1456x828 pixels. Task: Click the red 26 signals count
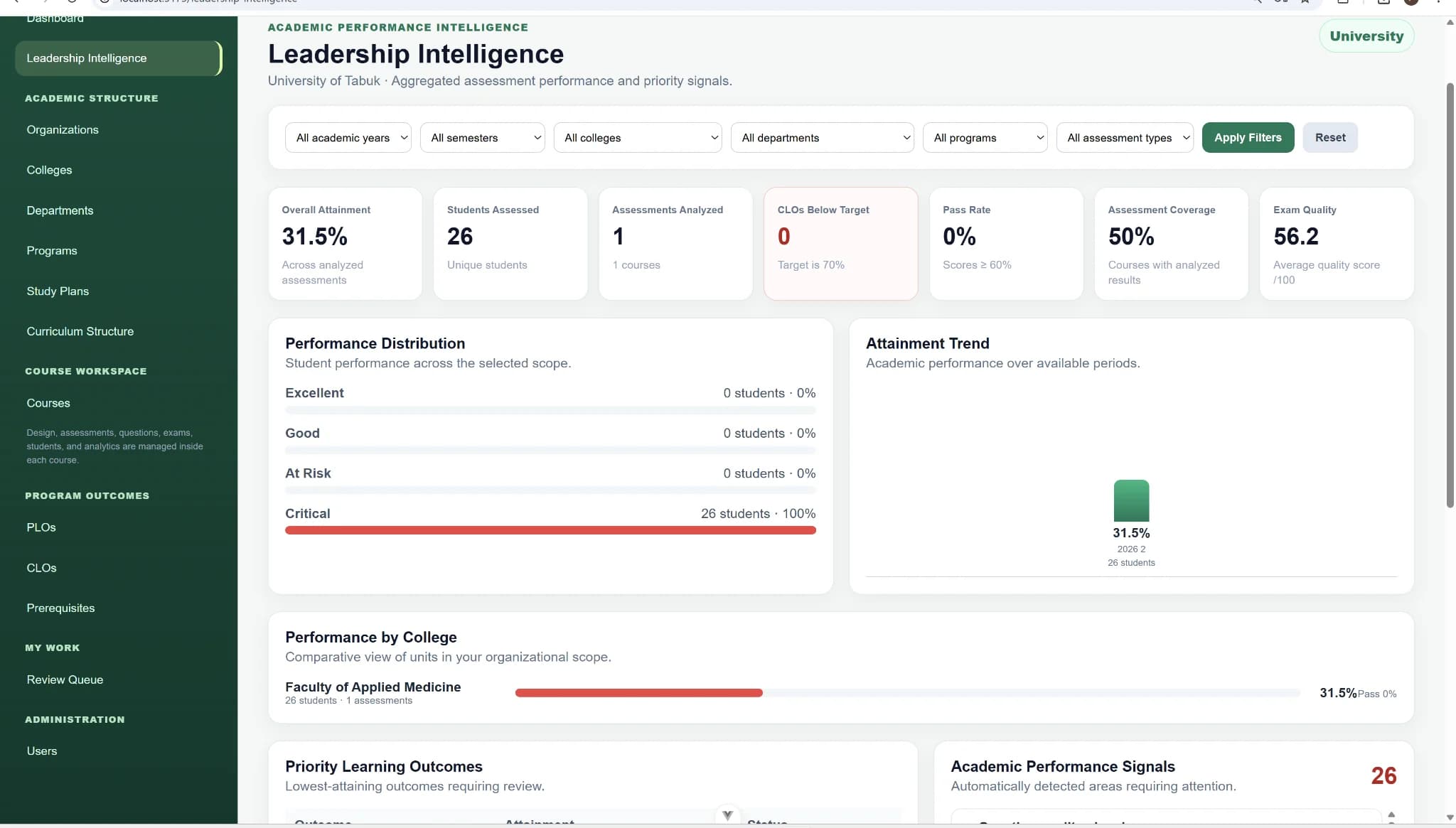(1383, 775)
